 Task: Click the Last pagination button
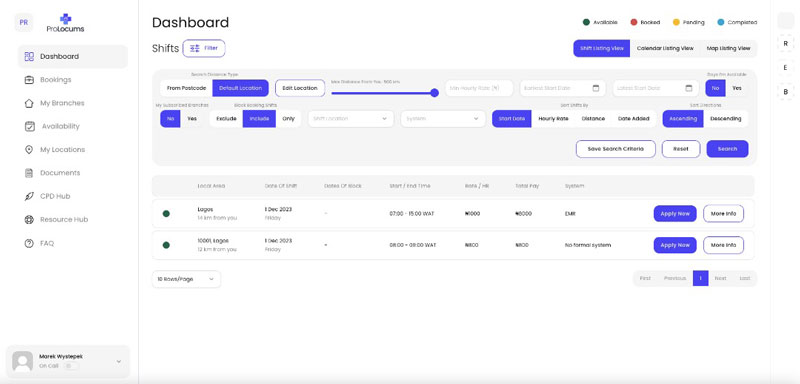(745, 278)
